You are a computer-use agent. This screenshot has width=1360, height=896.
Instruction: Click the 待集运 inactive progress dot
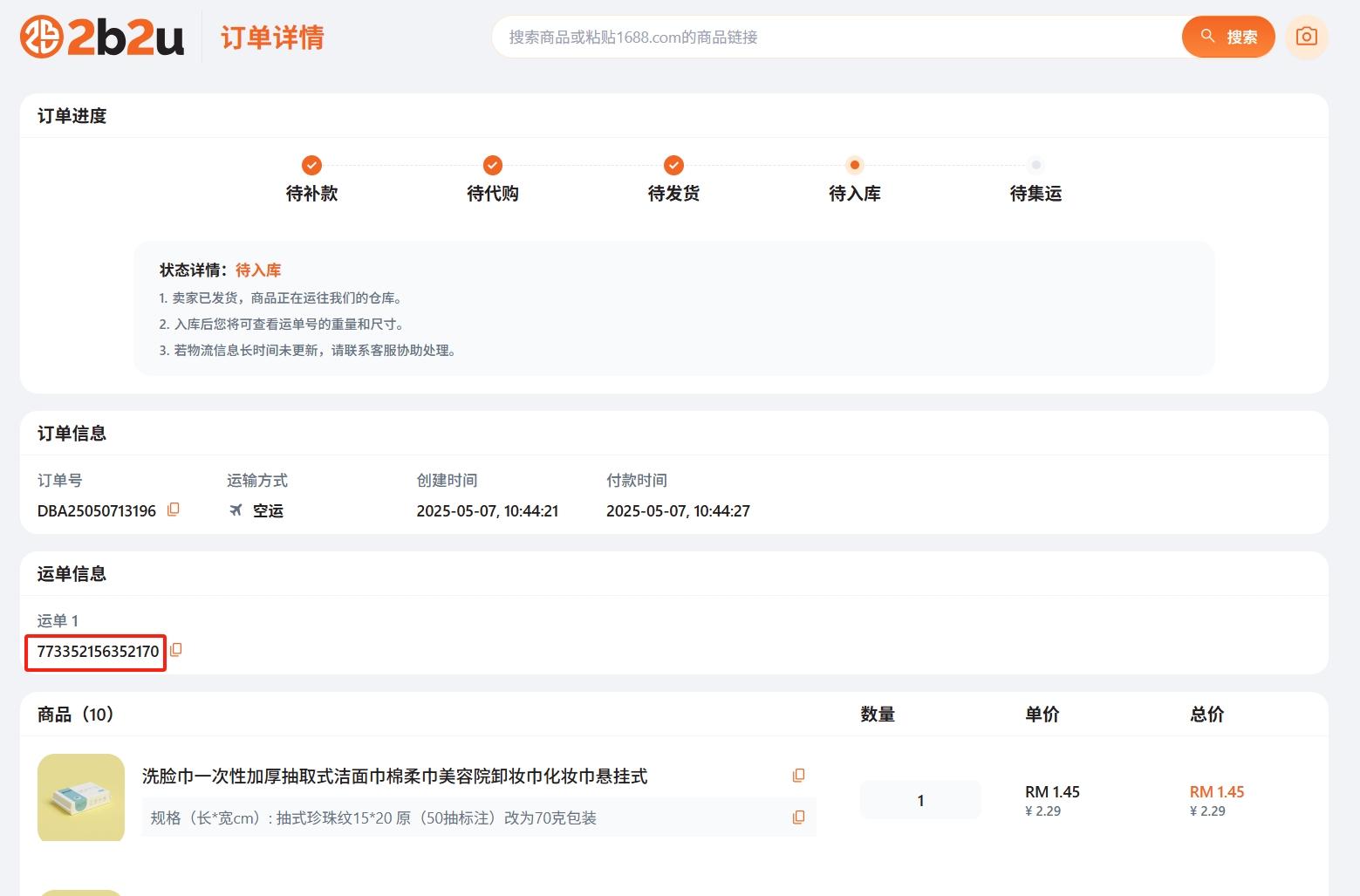(1035, 165)
